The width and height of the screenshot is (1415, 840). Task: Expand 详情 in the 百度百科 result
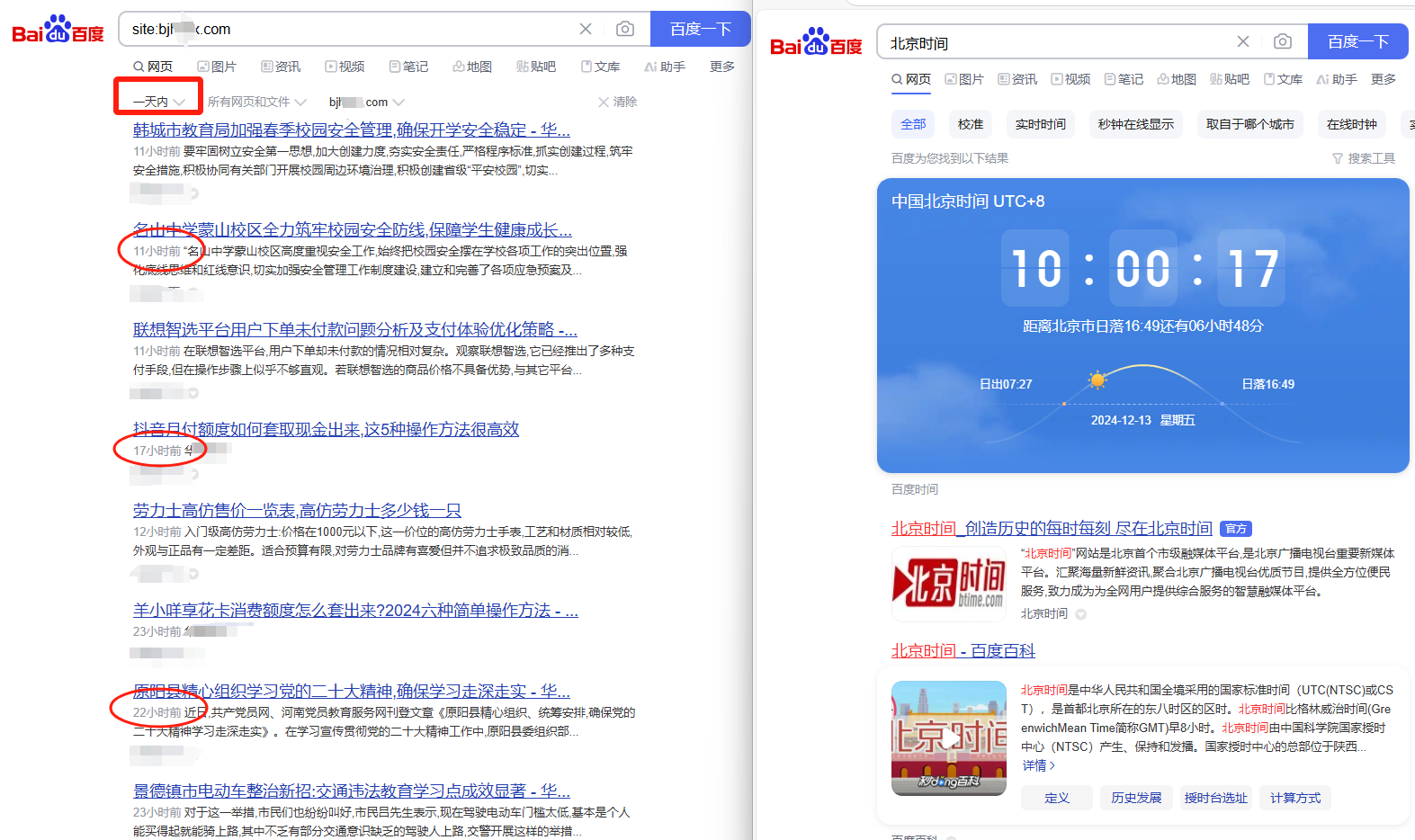(x=1038, y=765)
